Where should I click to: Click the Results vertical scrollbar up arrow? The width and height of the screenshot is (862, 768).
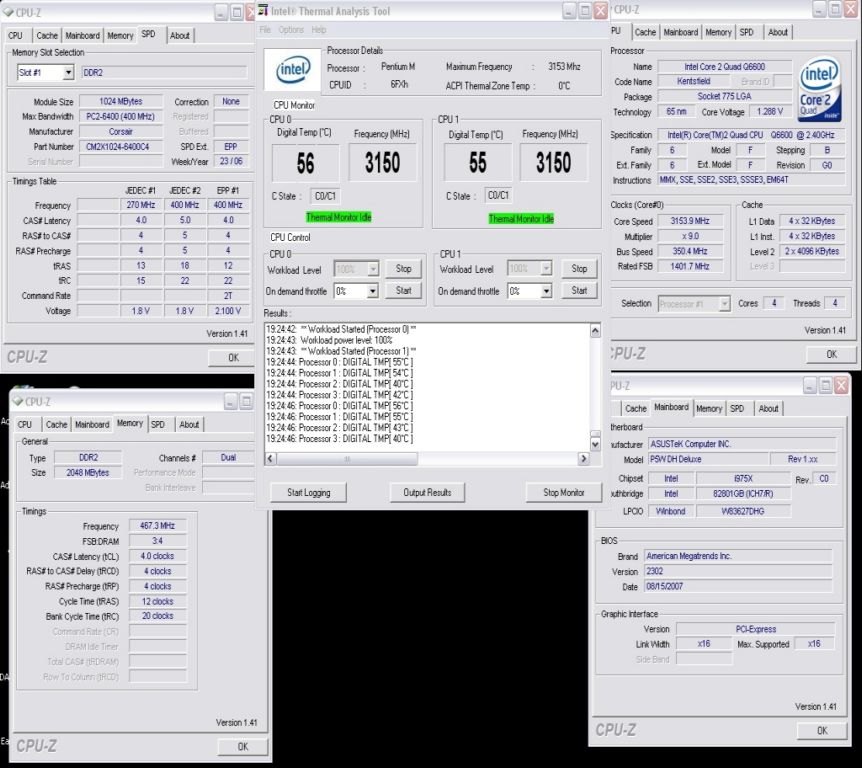(x=595, y=330)
